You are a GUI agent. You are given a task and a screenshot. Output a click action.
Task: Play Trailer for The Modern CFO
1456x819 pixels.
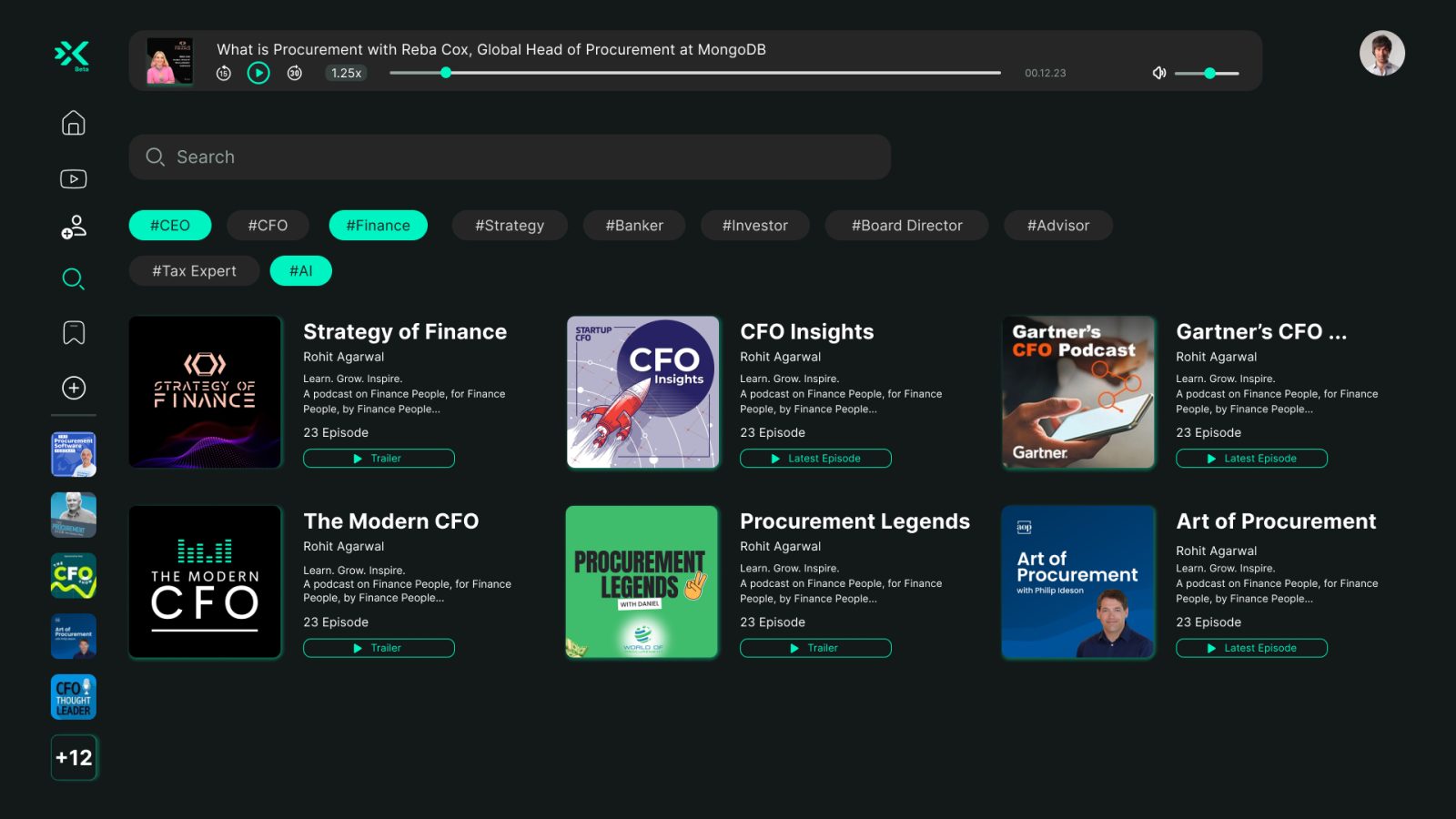379,648
